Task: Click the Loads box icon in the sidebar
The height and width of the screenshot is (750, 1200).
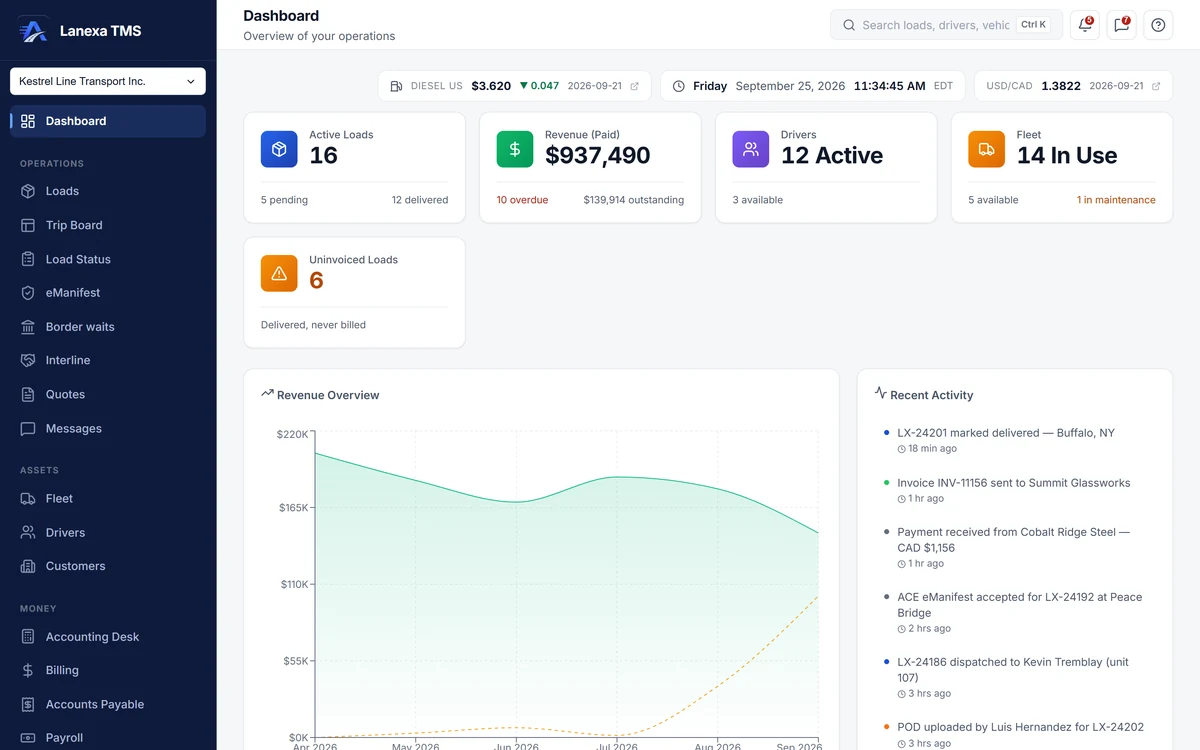Action: point(28,191)
